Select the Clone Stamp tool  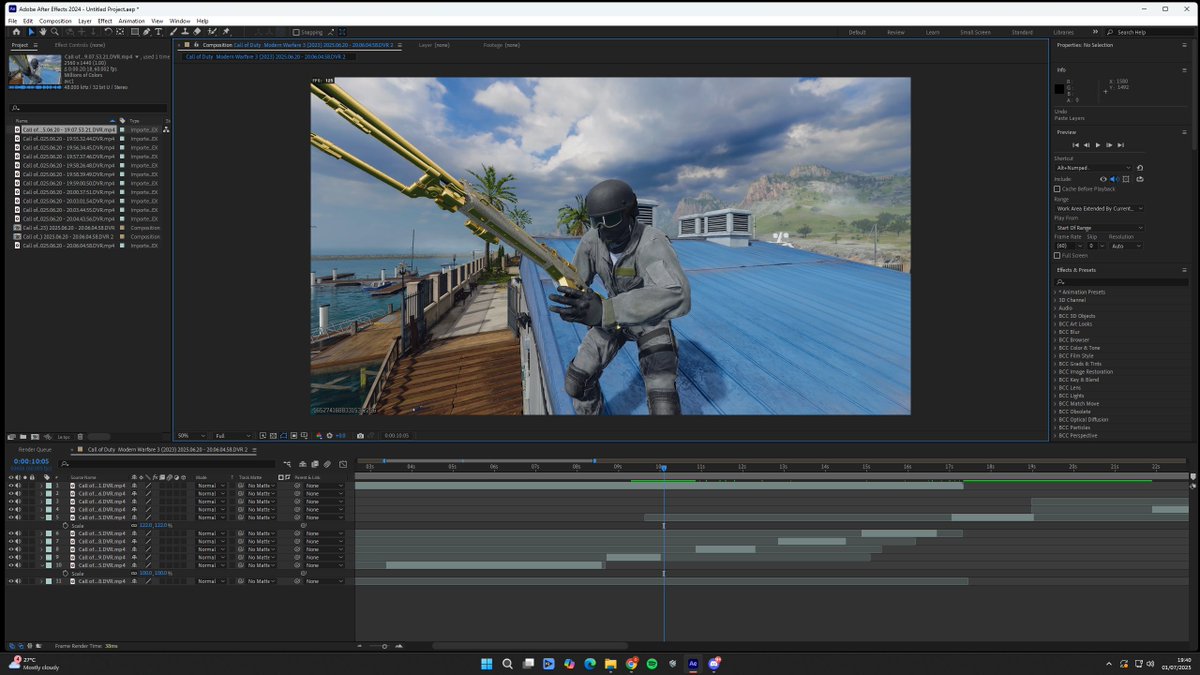coord(185,31)
